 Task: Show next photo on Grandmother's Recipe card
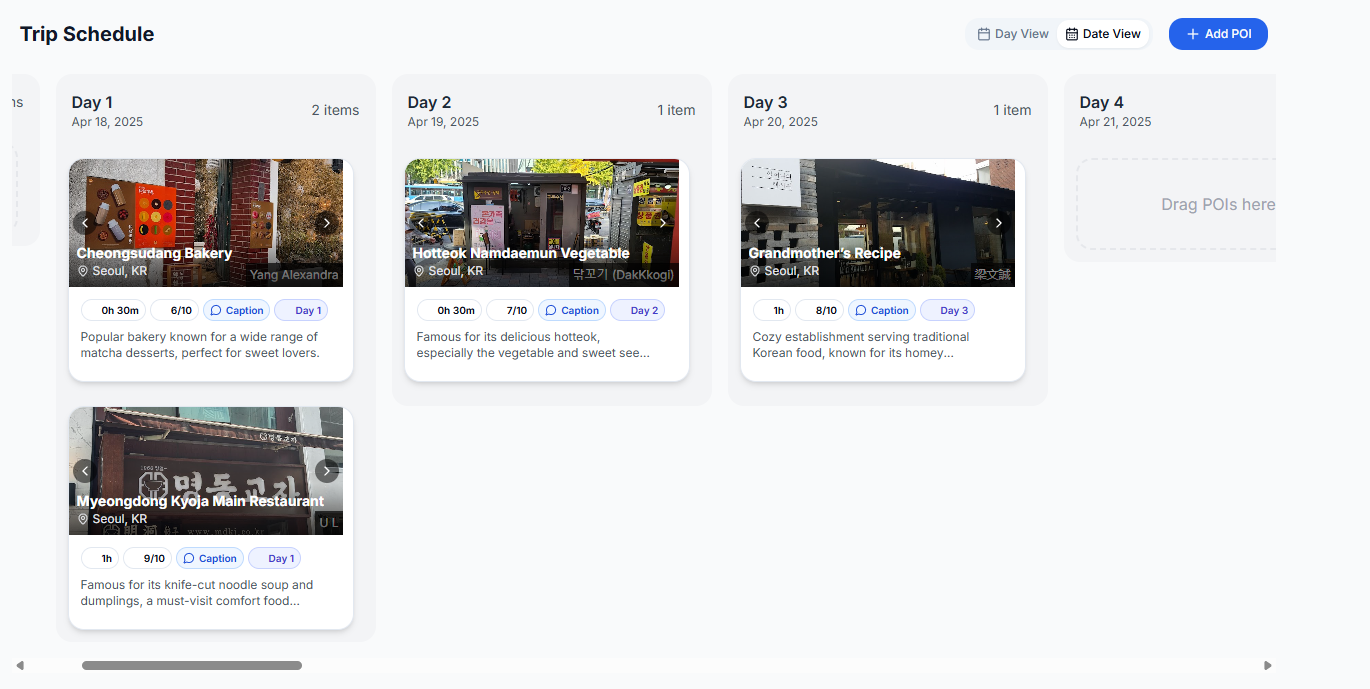998,223
